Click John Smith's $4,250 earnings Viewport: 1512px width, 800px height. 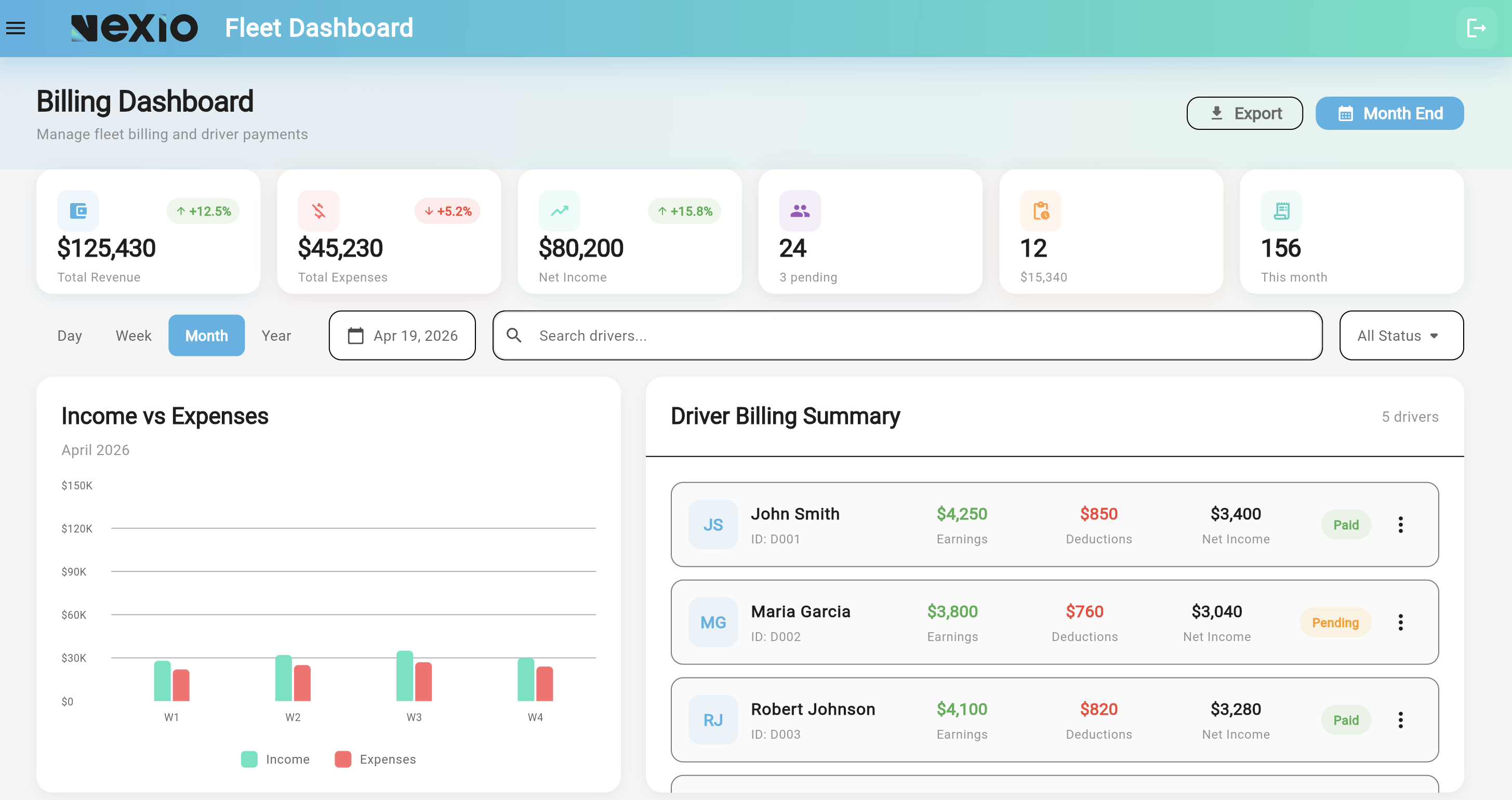click(961, 514)
